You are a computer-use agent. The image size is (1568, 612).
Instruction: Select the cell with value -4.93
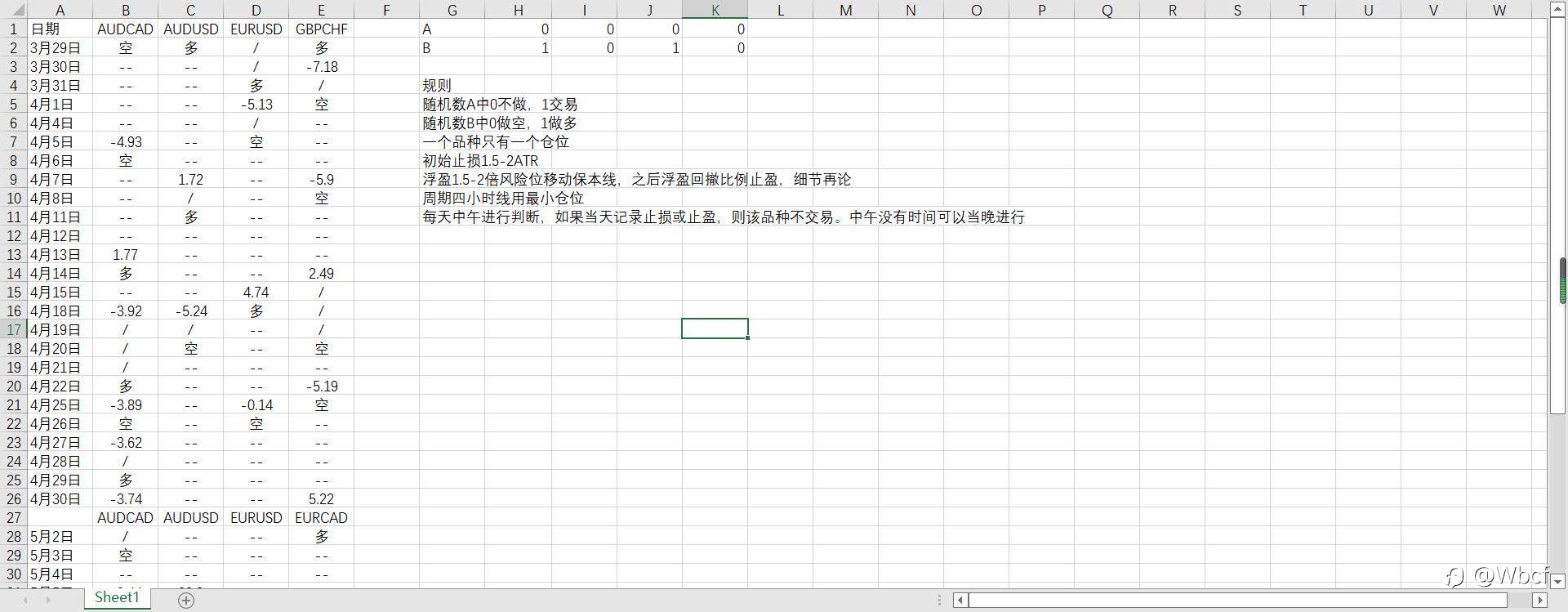click(x=125, y=141)
